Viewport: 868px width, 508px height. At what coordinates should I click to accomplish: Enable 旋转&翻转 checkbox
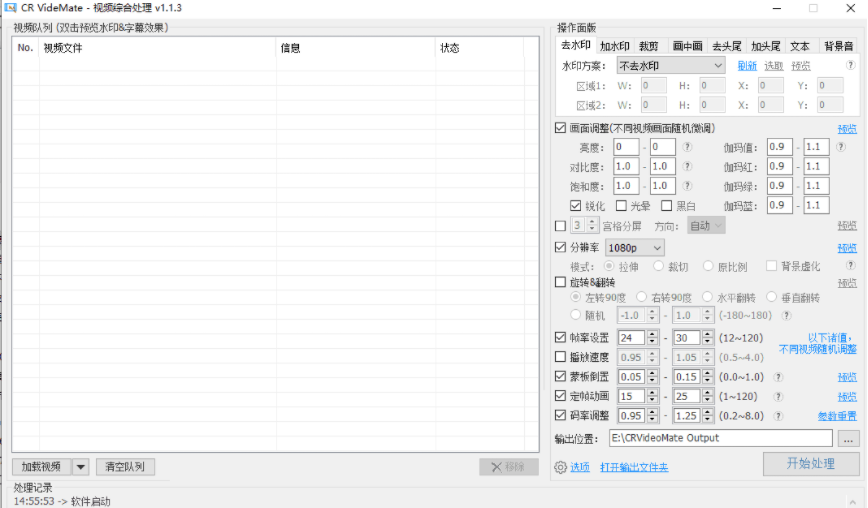[x=560, y=282]
